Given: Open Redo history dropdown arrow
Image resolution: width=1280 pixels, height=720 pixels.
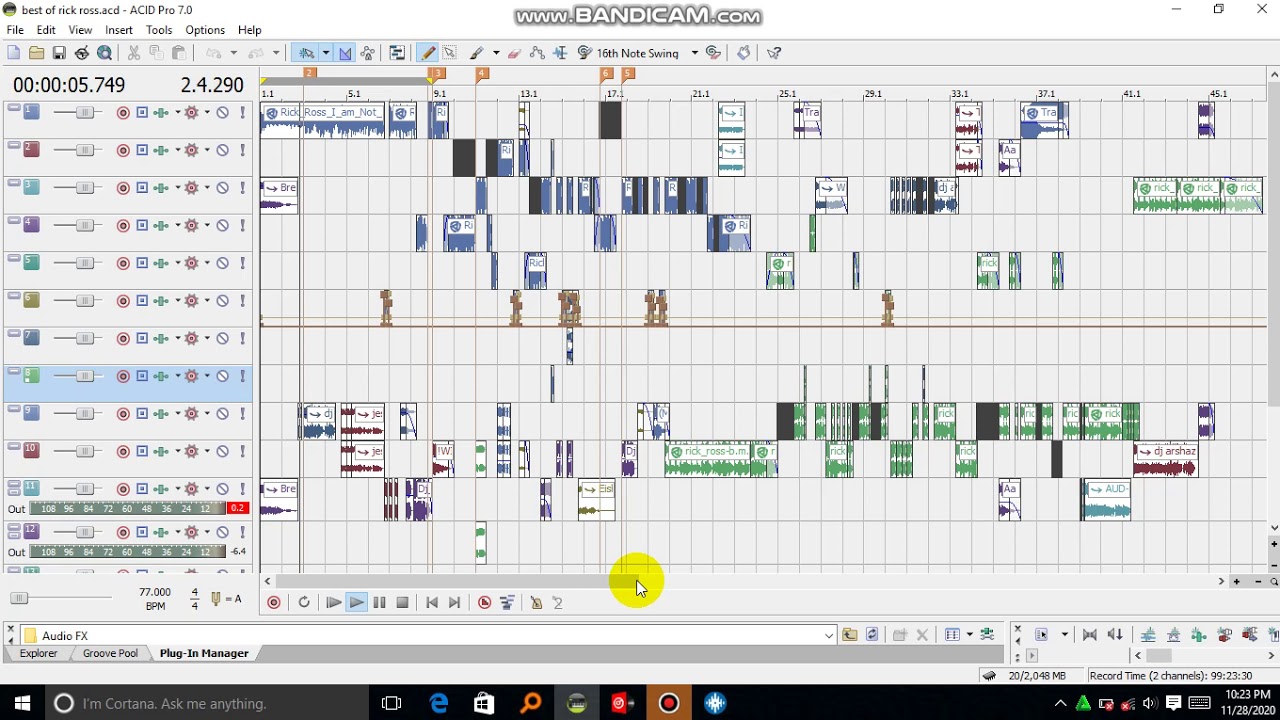Looking at the screenshot, I should point(276,53).
